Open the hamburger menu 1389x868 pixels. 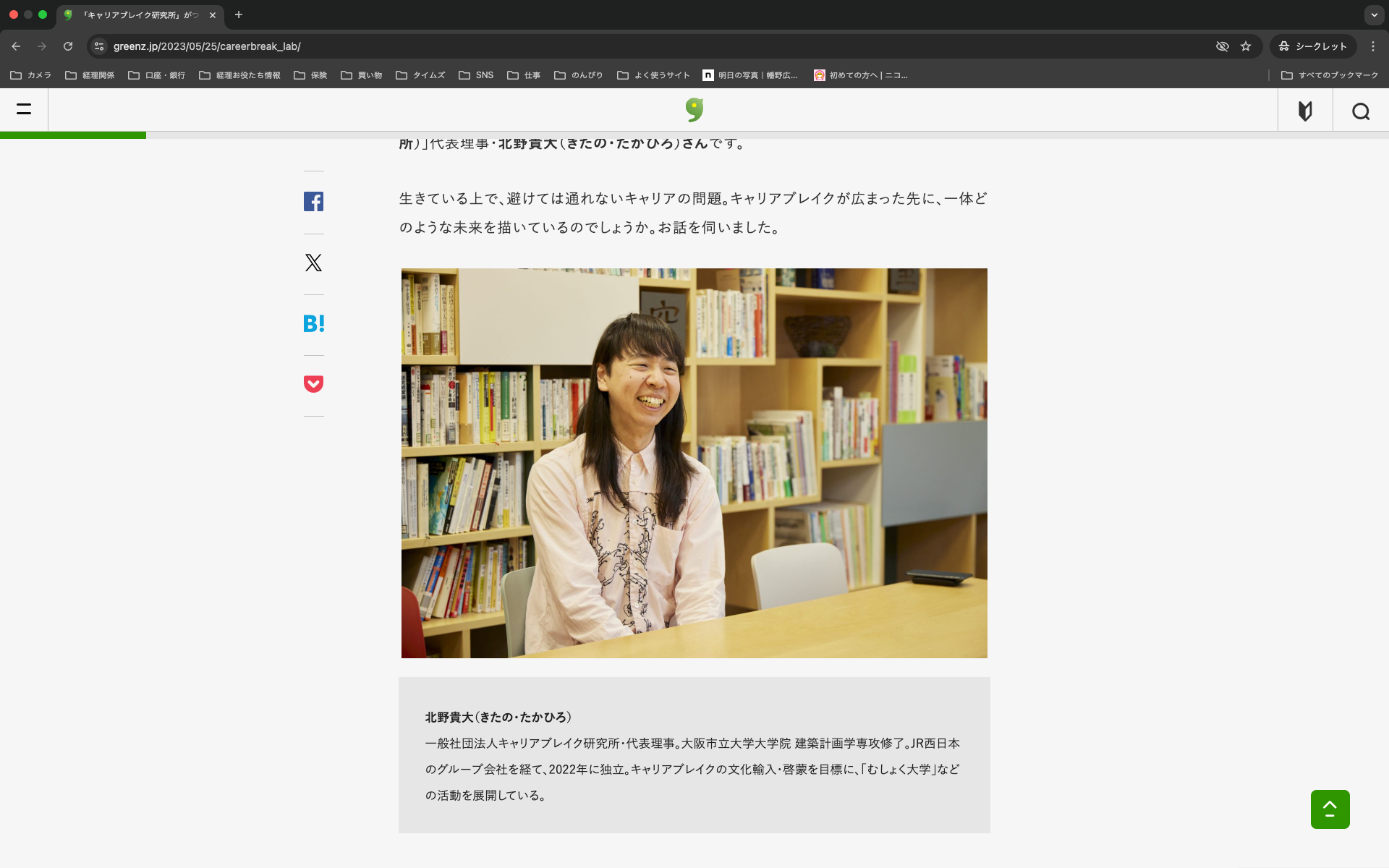[24, 110]
